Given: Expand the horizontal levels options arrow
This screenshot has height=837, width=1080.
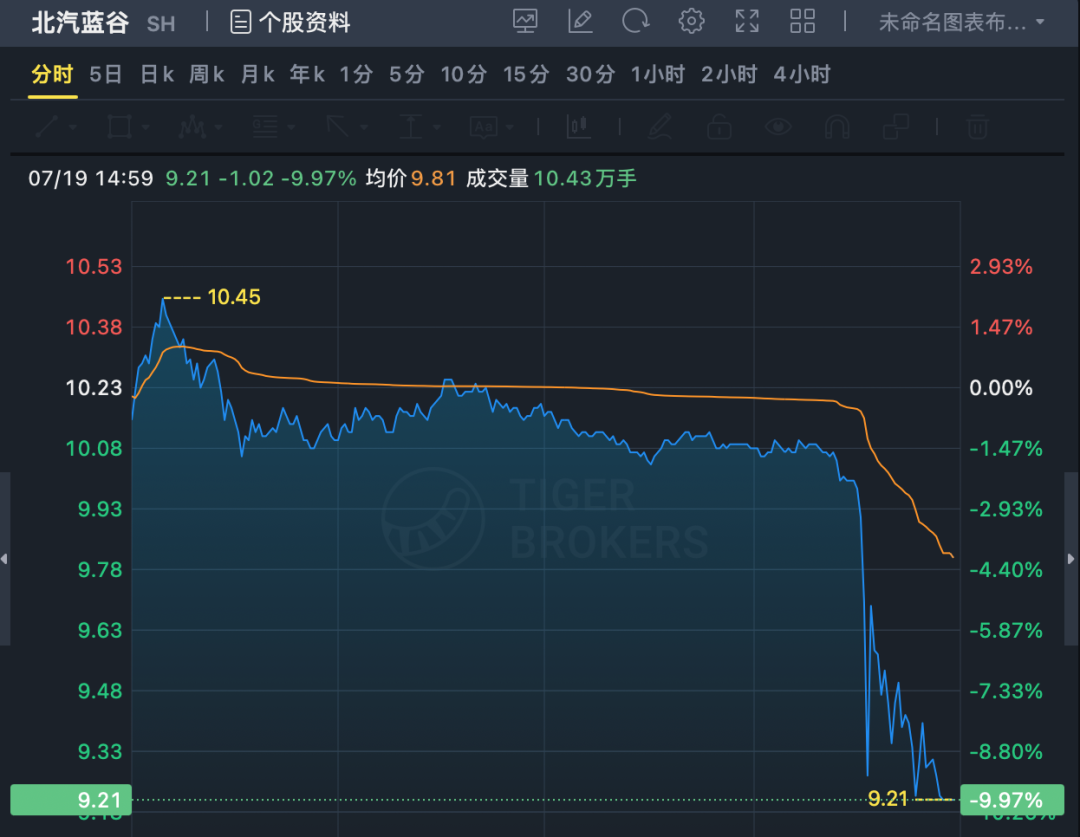Looking at the screenshot, I should (291, 127).
